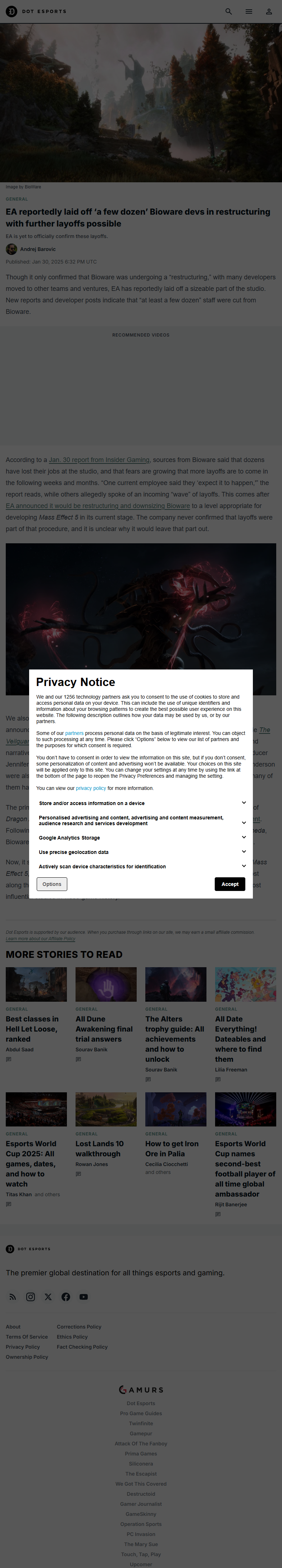Open the hamburger menu icon

coord(249,12)
